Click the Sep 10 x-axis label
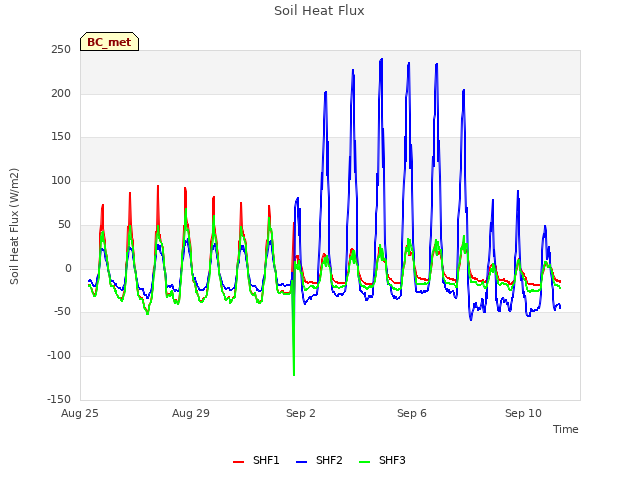 point(523,413)
